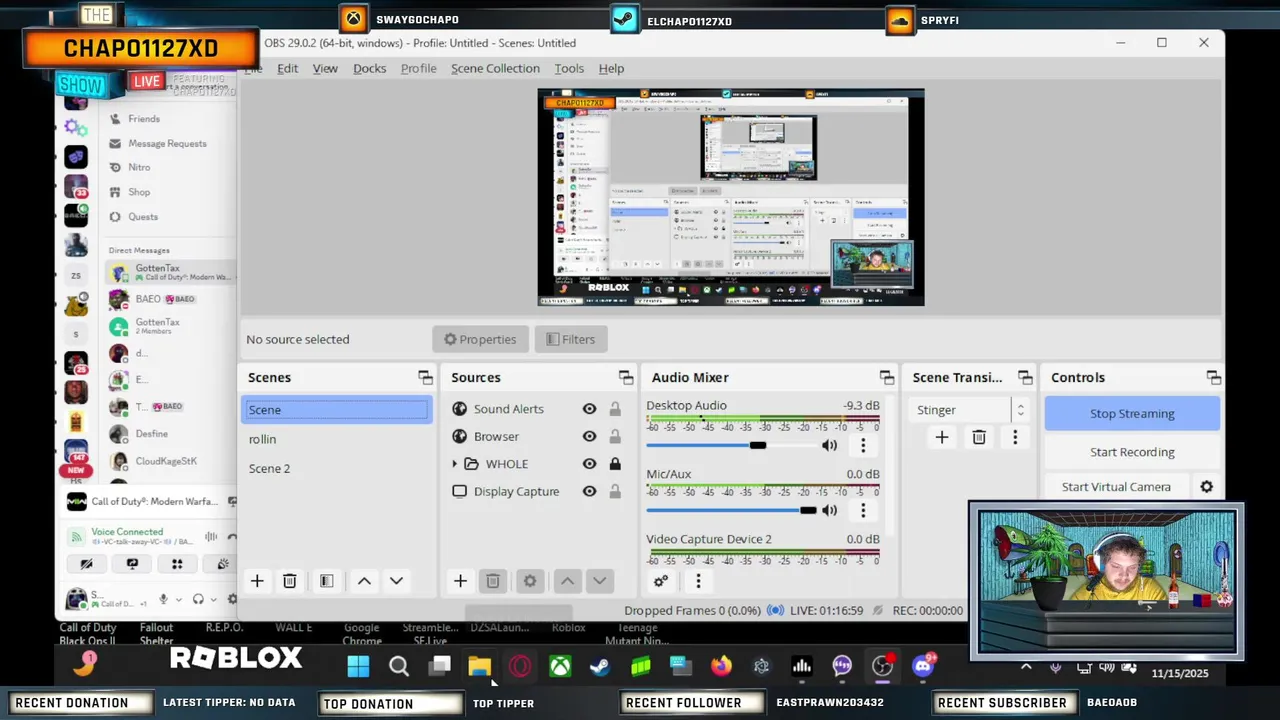The width and height of the screenshot is (1280, 720).
Task: Click Windows Start button
Action: (358, 666)
